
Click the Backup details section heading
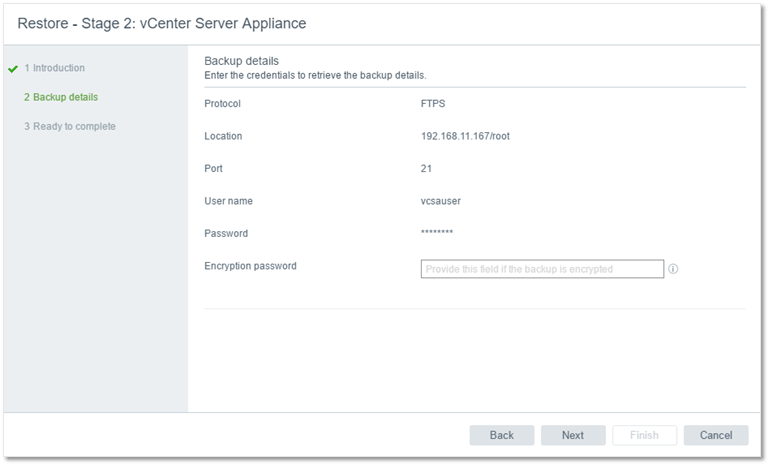(241, 61)
